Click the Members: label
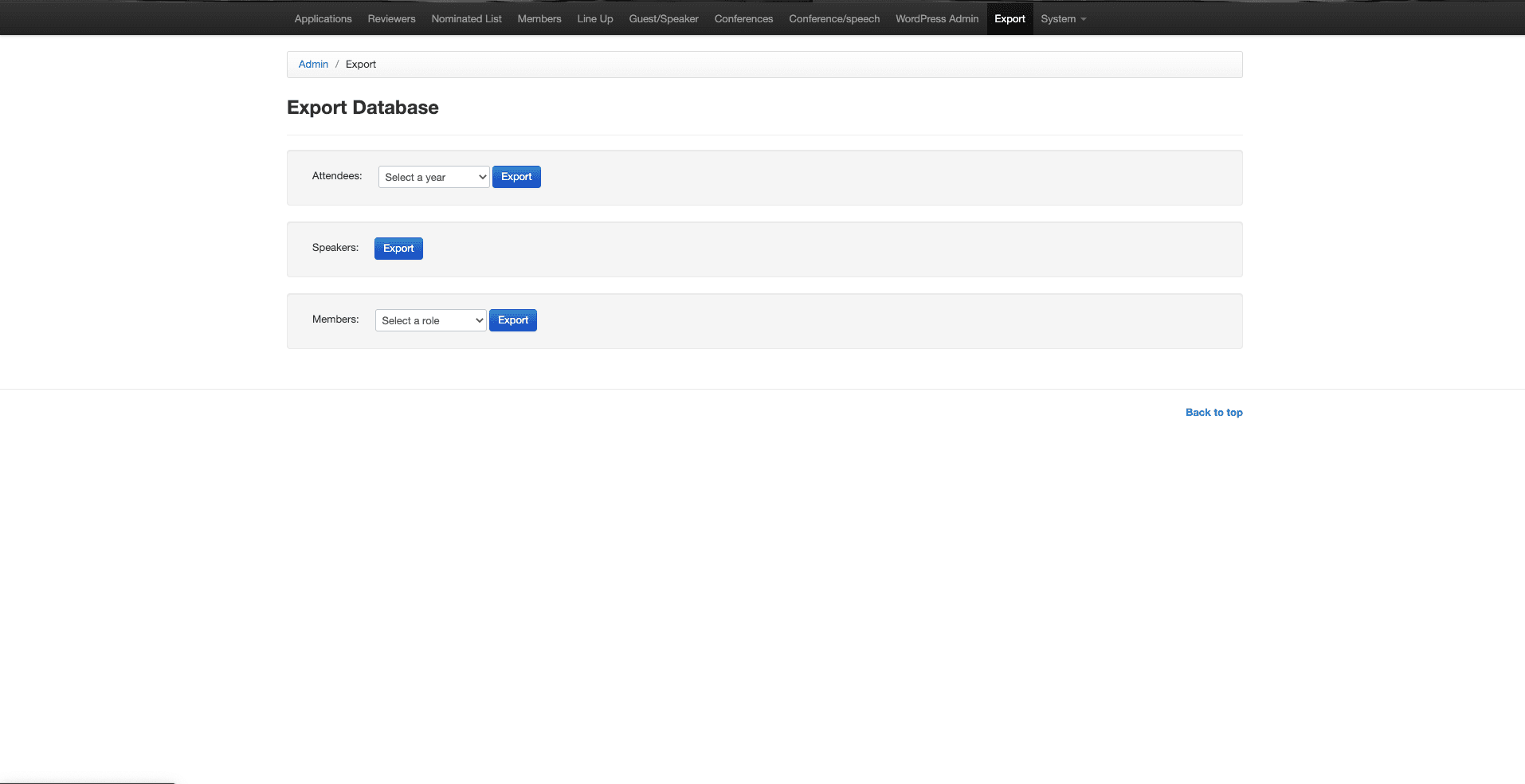Screen dimensions: 1525x784 tap(335, 319)
